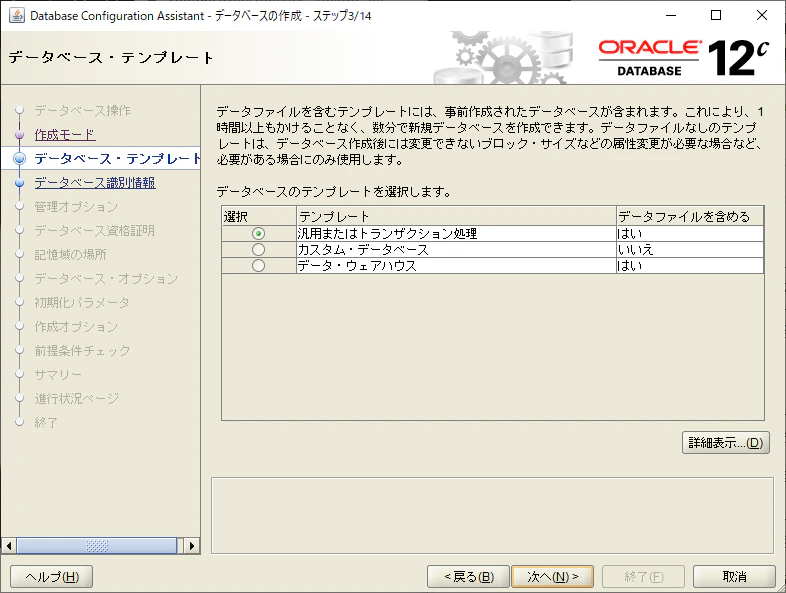This screenshot has width=786, height=593.
Task: Open the 作成モード step link
Action: click(65, 135)
